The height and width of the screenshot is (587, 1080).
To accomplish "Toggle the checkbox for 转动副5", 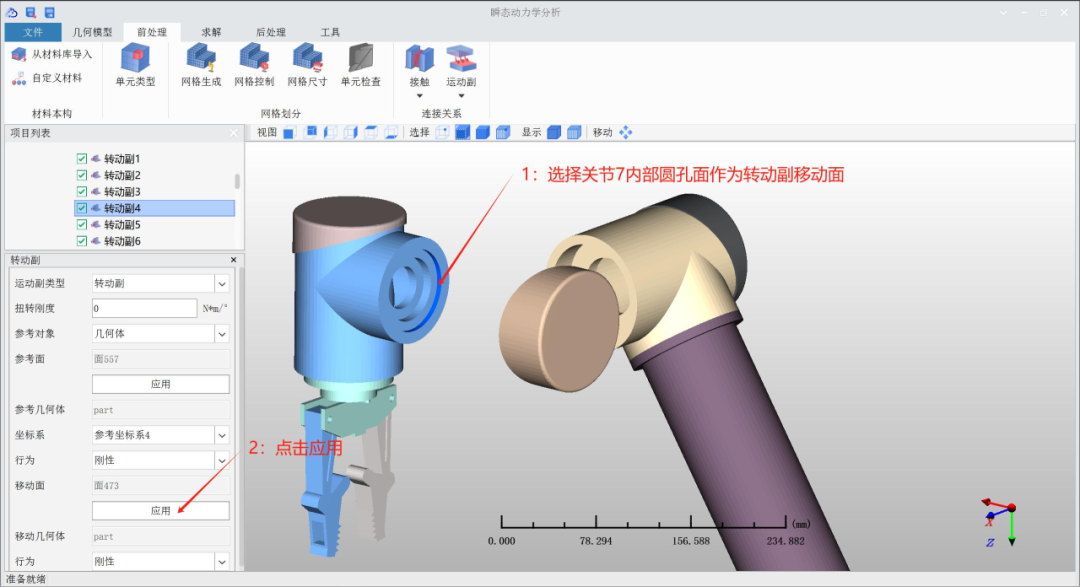I will pyautogui.click(x=82, y=225).
